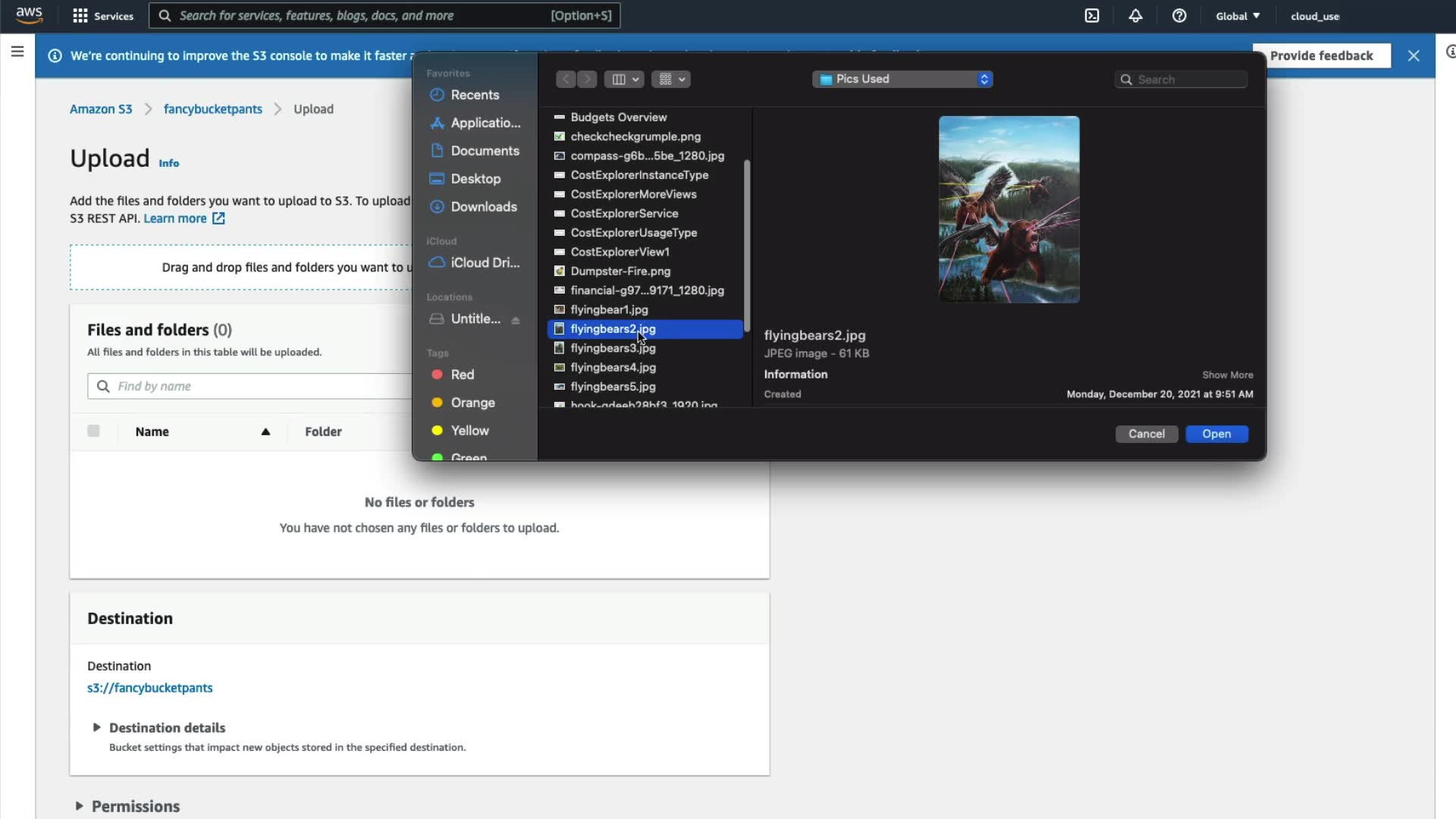Open the help question mark icon
Viewport: 1456px width, 819px height.
[1179, 16]
